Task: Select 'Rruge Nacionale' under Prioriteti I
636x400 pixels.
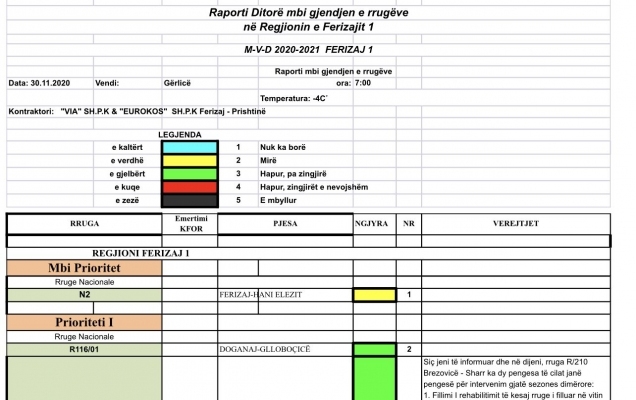Action: [84, 337]
